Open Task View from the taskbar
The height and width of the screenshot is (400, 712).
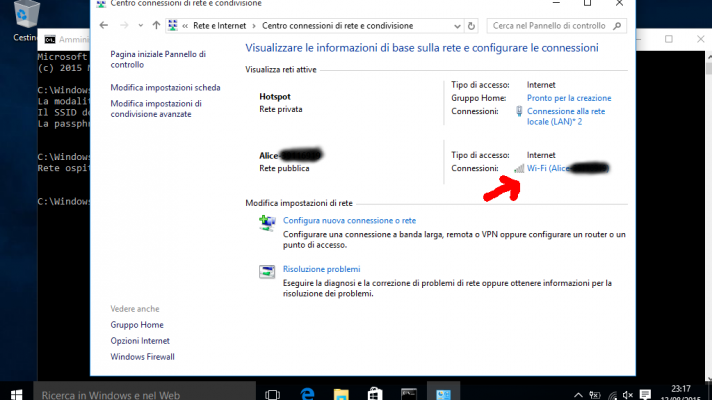coord(272,394)
